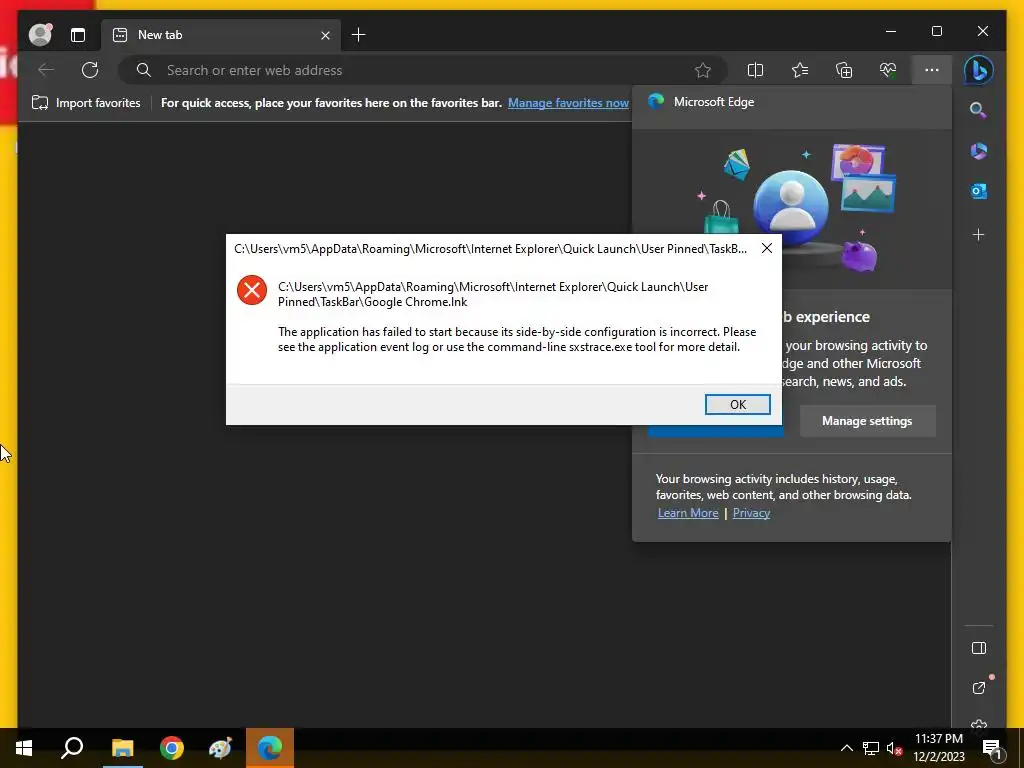Click the red error icon in dialog
The image size is (1024, 768).
(x=251, y=290)
